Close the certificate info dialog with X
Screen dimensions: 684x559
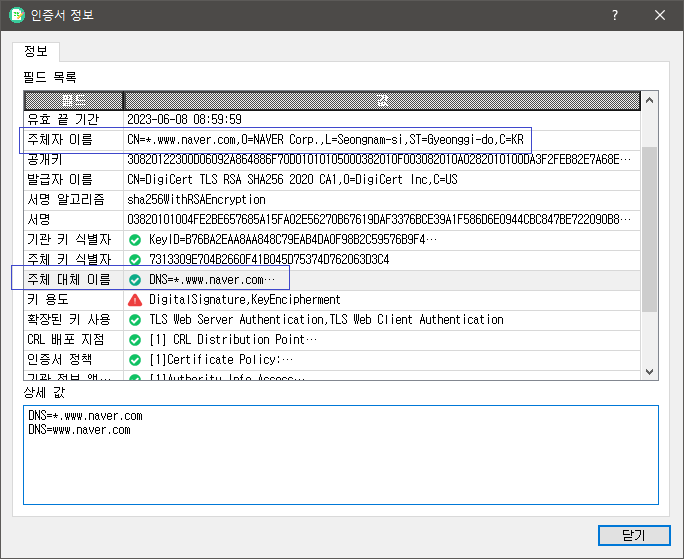coord(660,15)
